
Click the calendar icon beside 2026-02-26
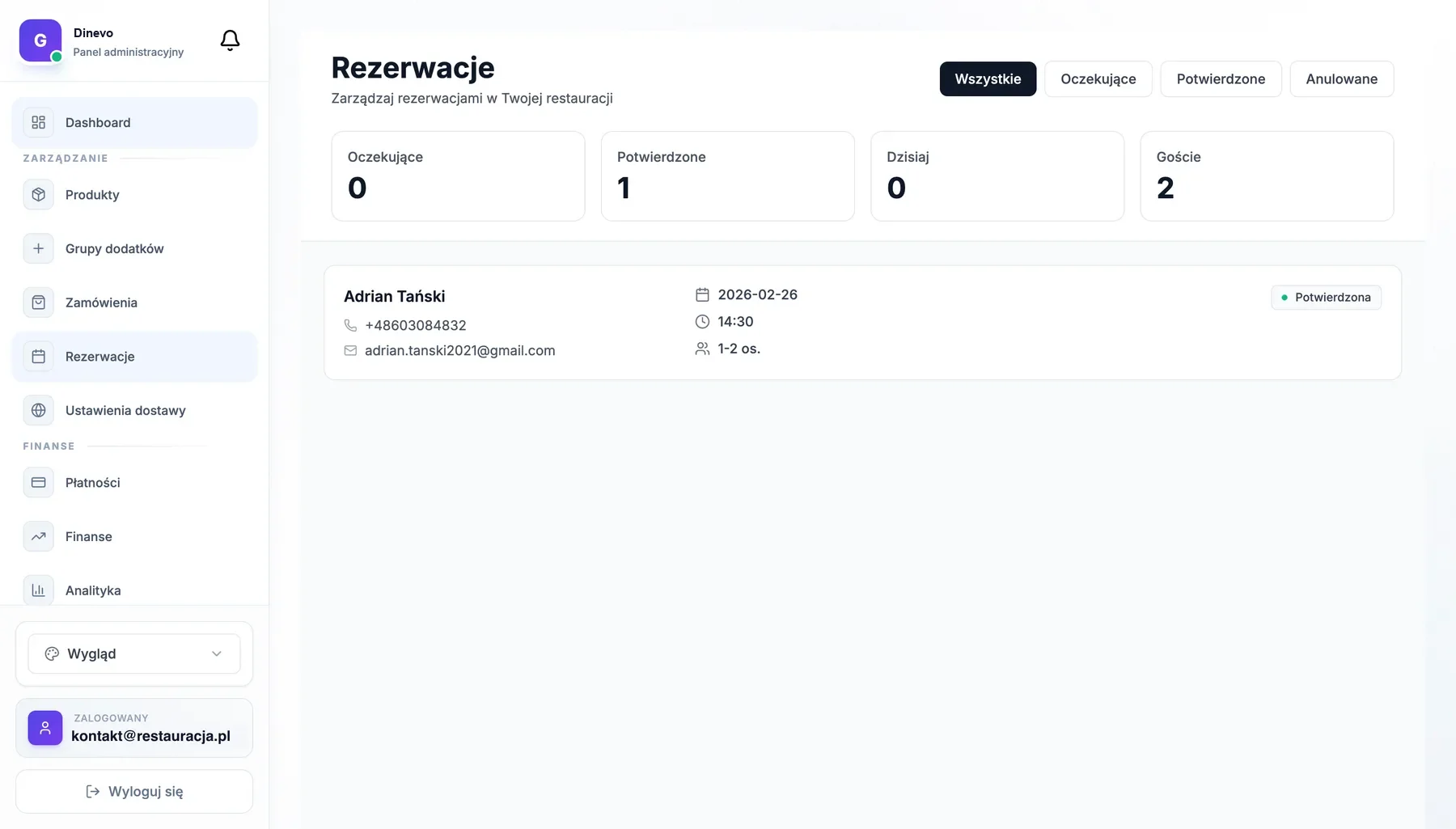tap(702, 294)
